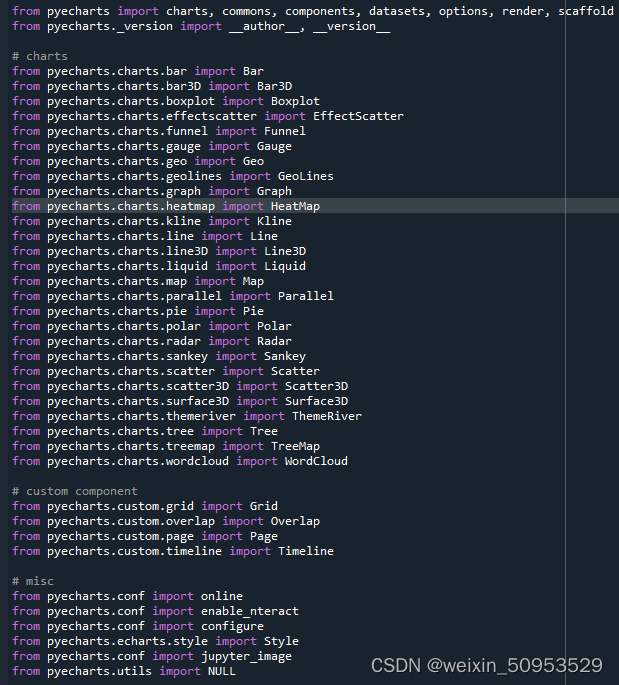This screenshot has height=685, width=619.
Task: Click the 'Line3D' class name
Action: coord(285,251)
